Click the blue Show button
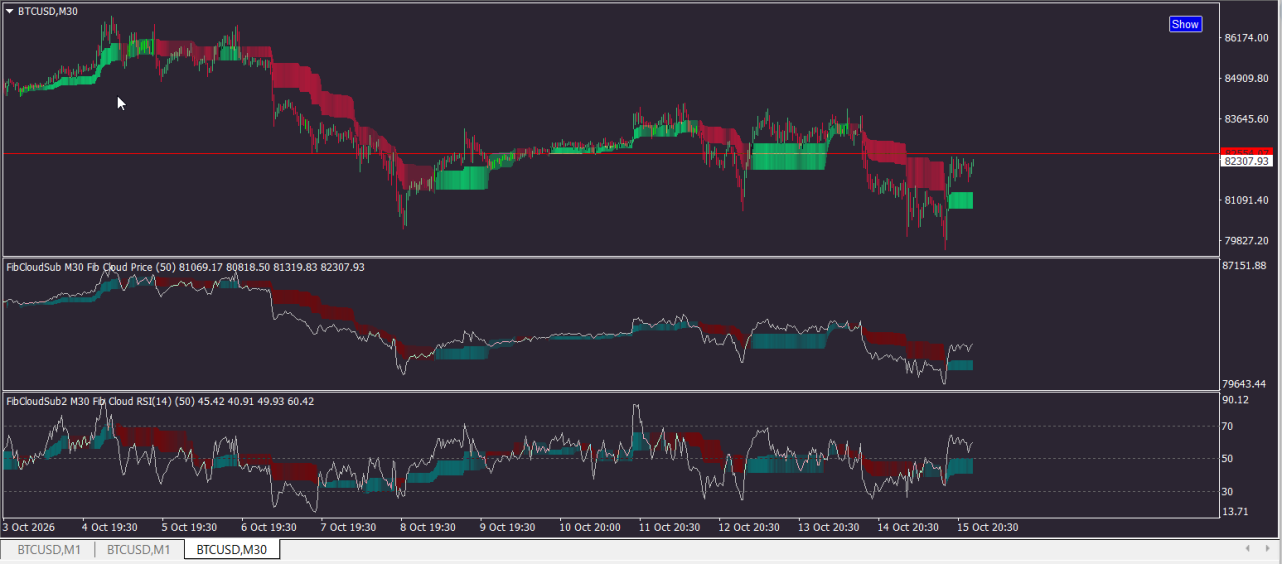 (1185, 24)
